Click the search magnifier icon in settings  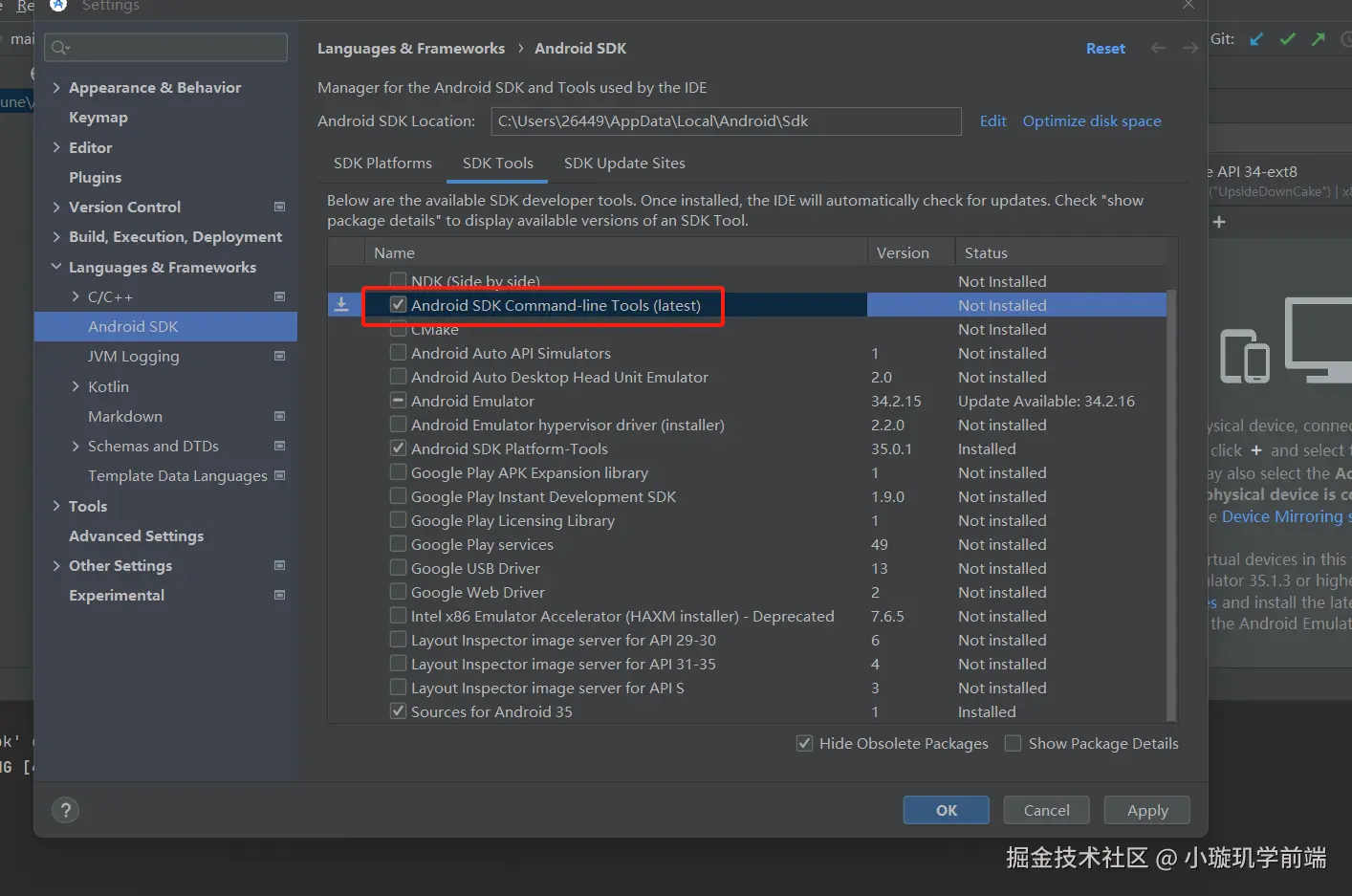[x=60, y=48]
